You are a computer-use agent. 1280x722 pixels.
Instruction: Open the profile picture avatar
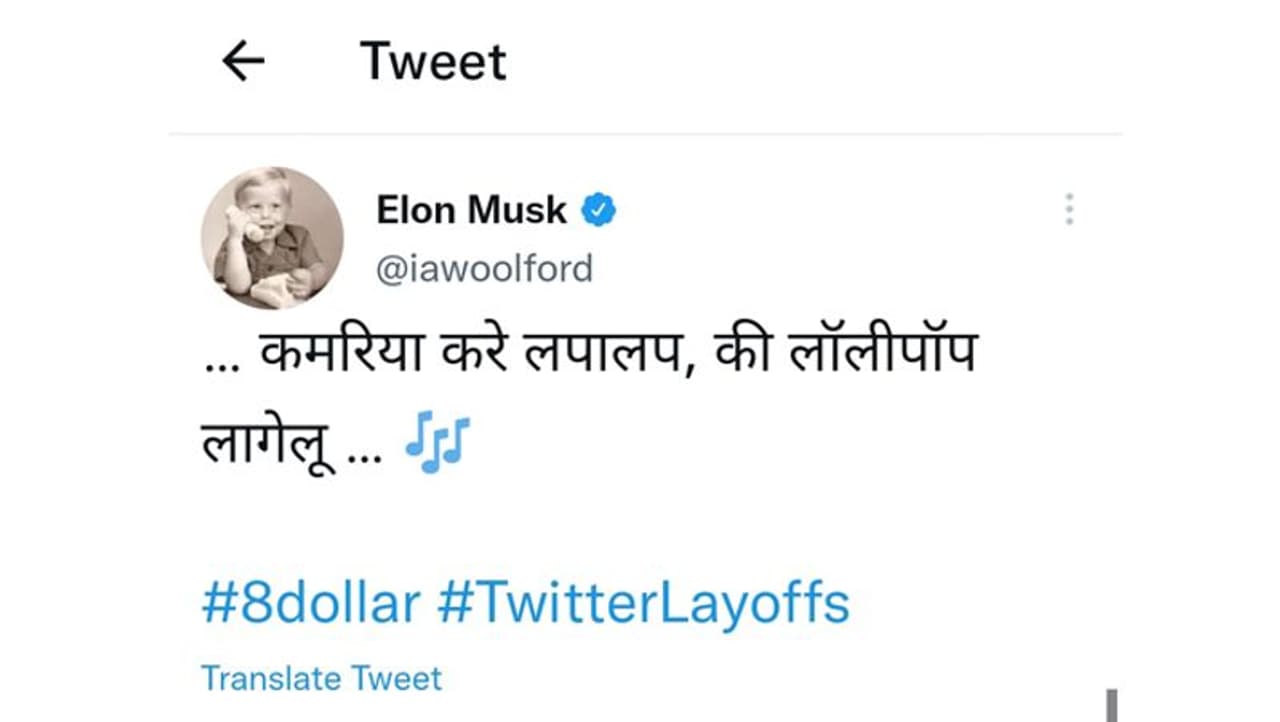click(272, 238)
